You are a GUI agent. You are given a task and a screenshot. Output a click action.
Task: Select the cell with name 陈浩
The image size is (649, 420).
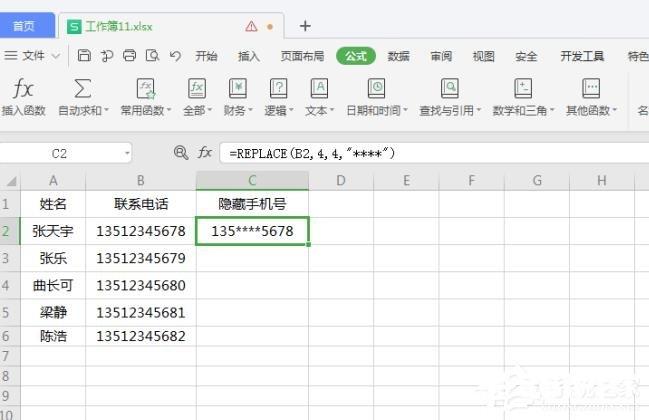[53, 336]
